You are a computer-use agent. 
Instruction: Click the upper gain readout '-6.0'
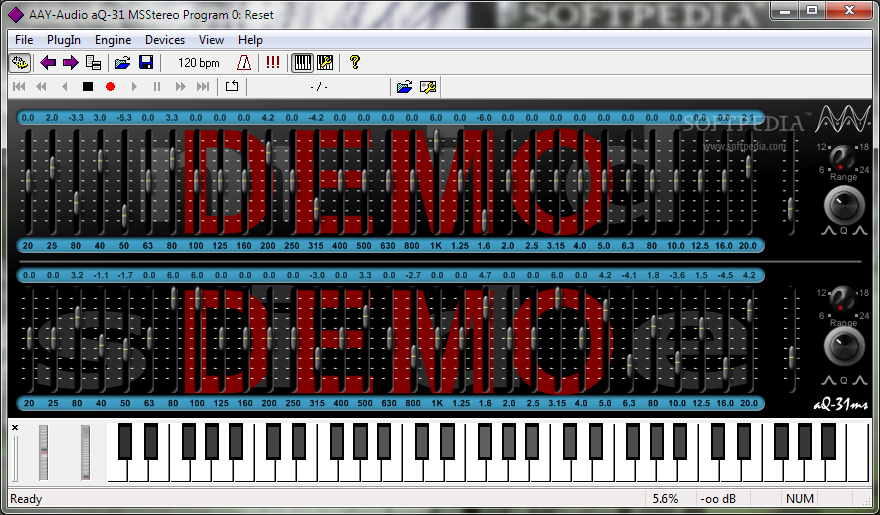(x=484, y=118)
